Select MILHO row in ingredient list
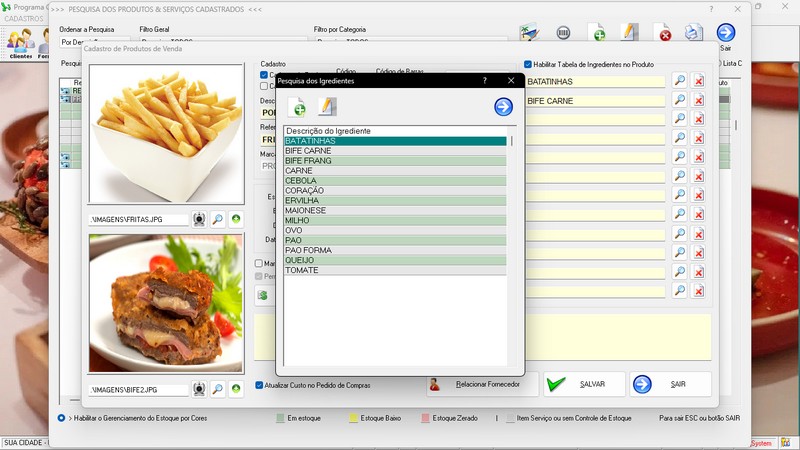Screen dimensions: 800x450 tap(395, 220)
